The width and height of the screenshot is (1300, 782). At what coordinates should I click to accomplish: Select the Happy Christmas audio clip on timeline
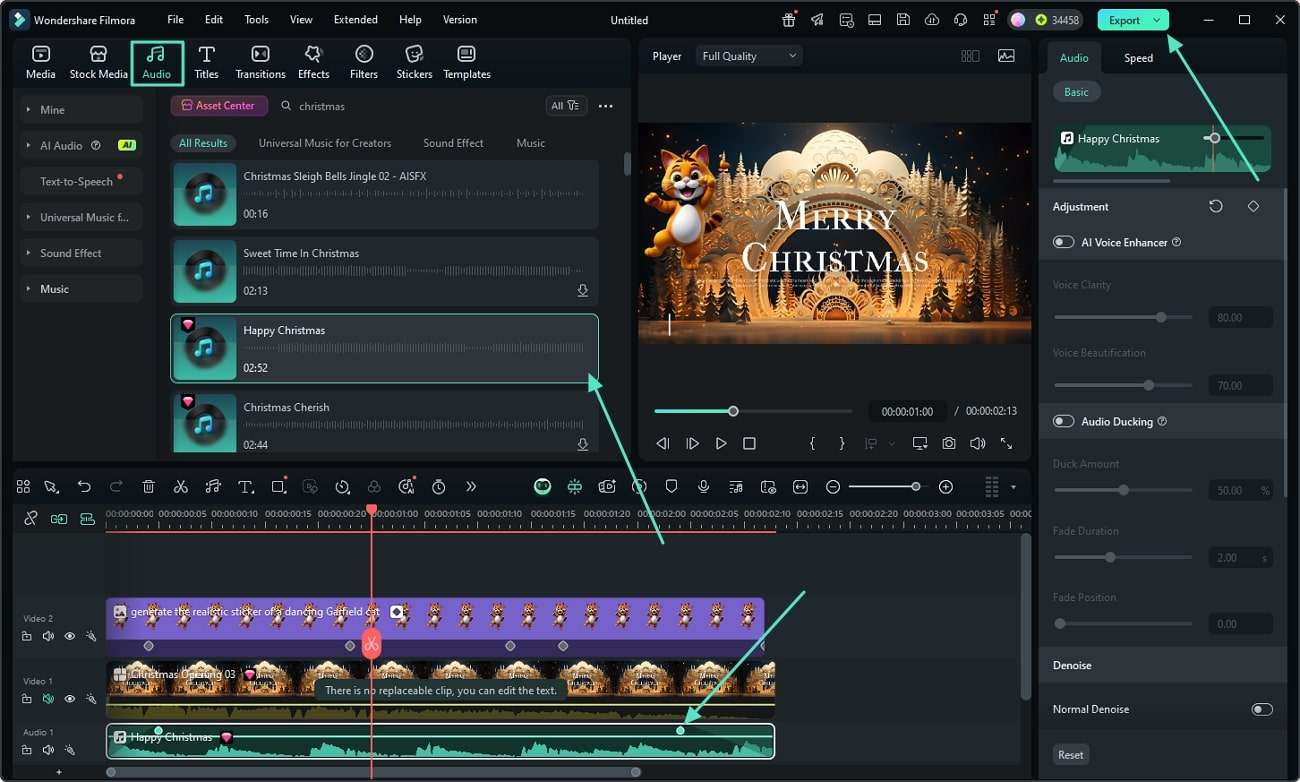[440, 741]
